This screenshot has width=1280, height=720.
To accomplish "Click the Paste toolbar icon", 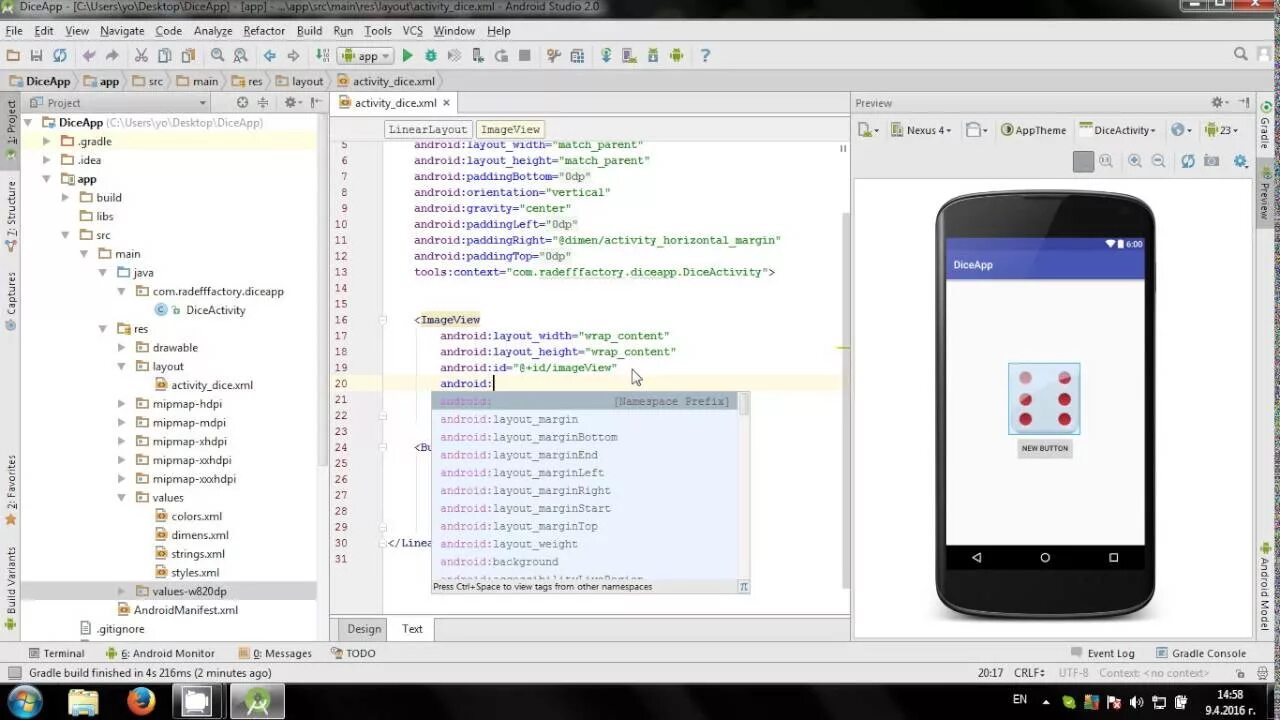I will (x=187, y=56).
